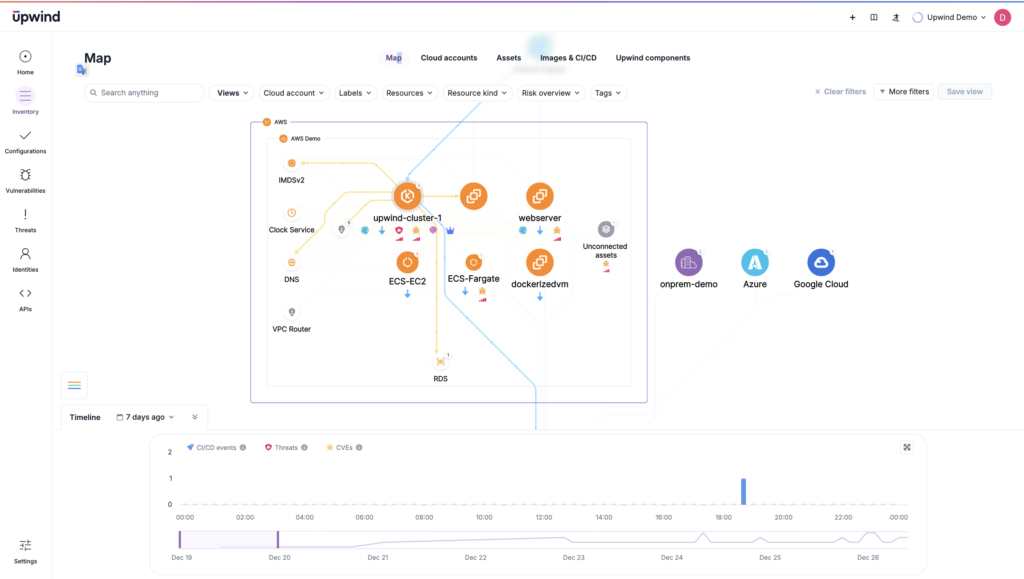Viewport: 1024px width, 579px height.
Task: Click the RDS node icon
Action: (441, 362)
